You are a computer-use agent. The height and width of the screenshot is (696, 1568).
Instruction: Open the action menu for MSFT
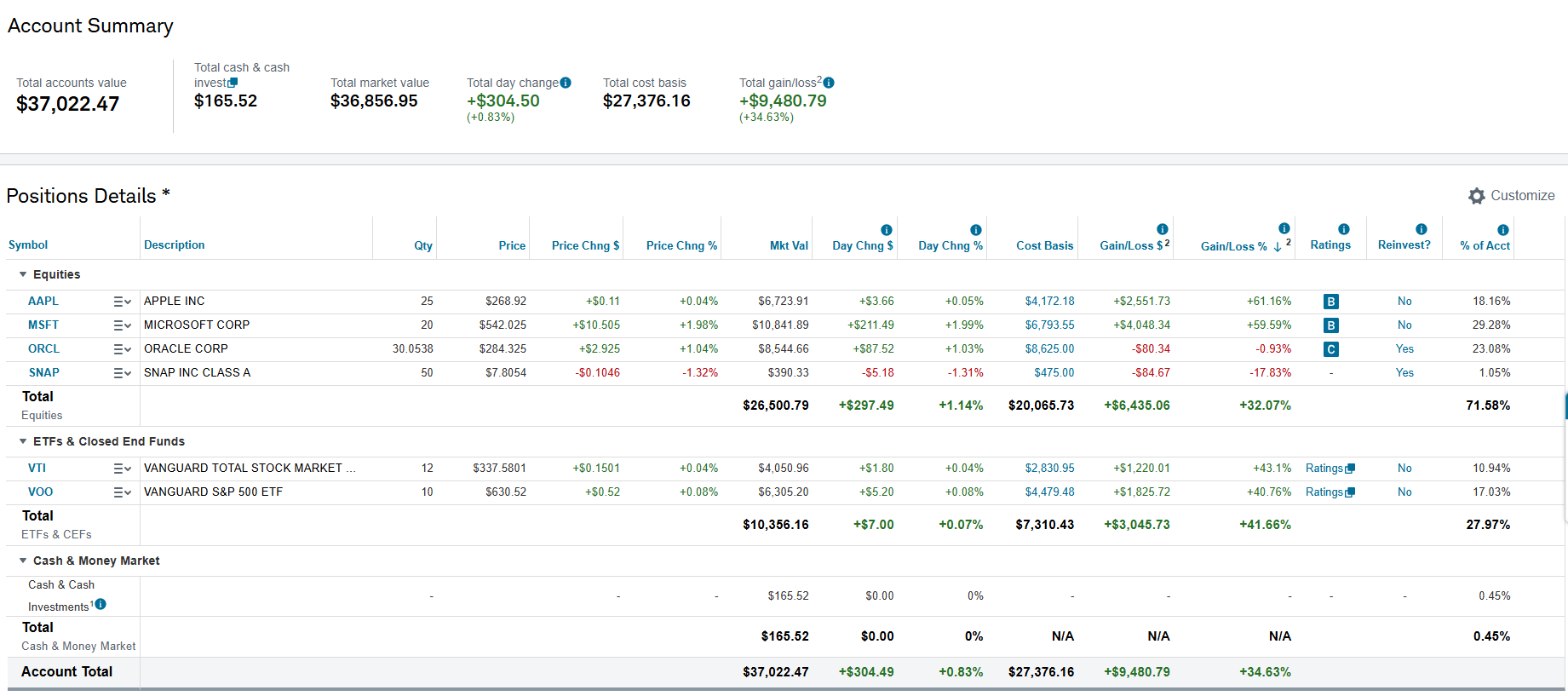point(122,325)
